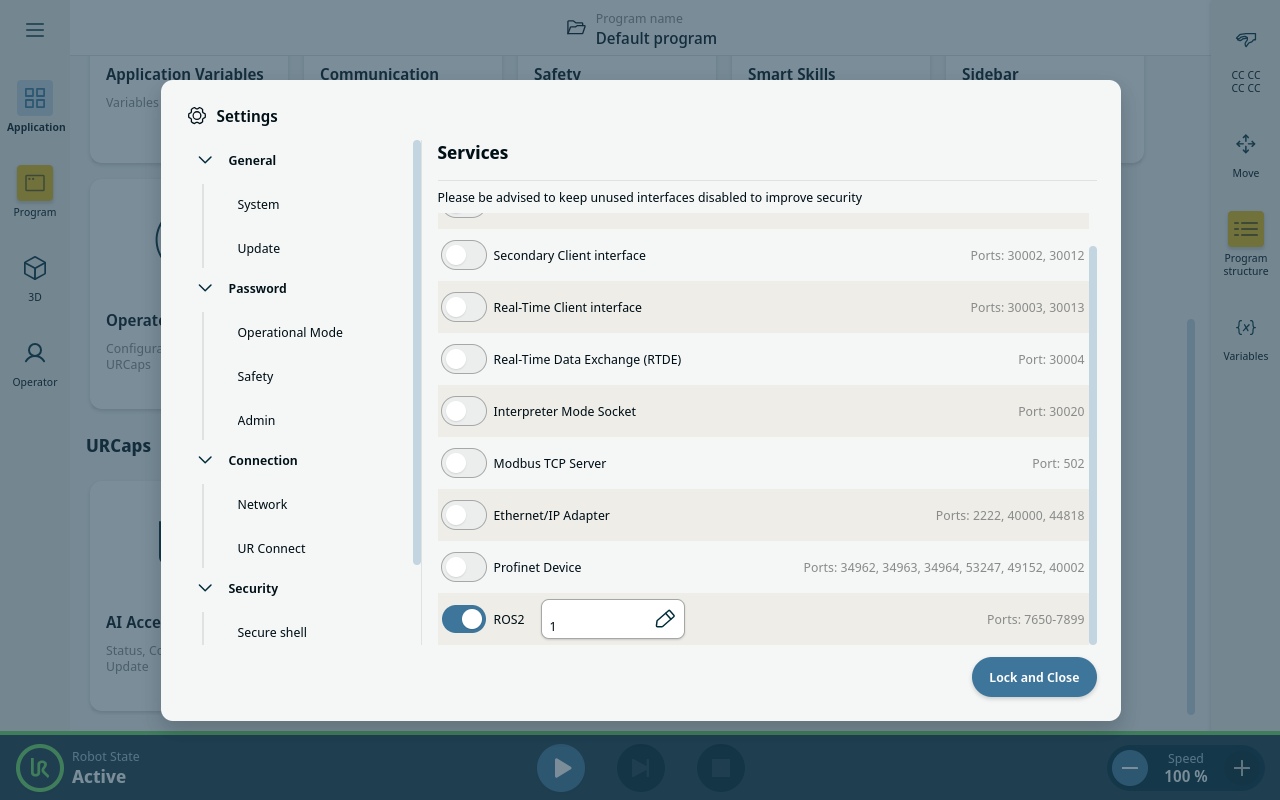Image resolution: width=1280 pixels, height=800 pixels.
Task: Increase speed with the plus button
Action: 1241,768
